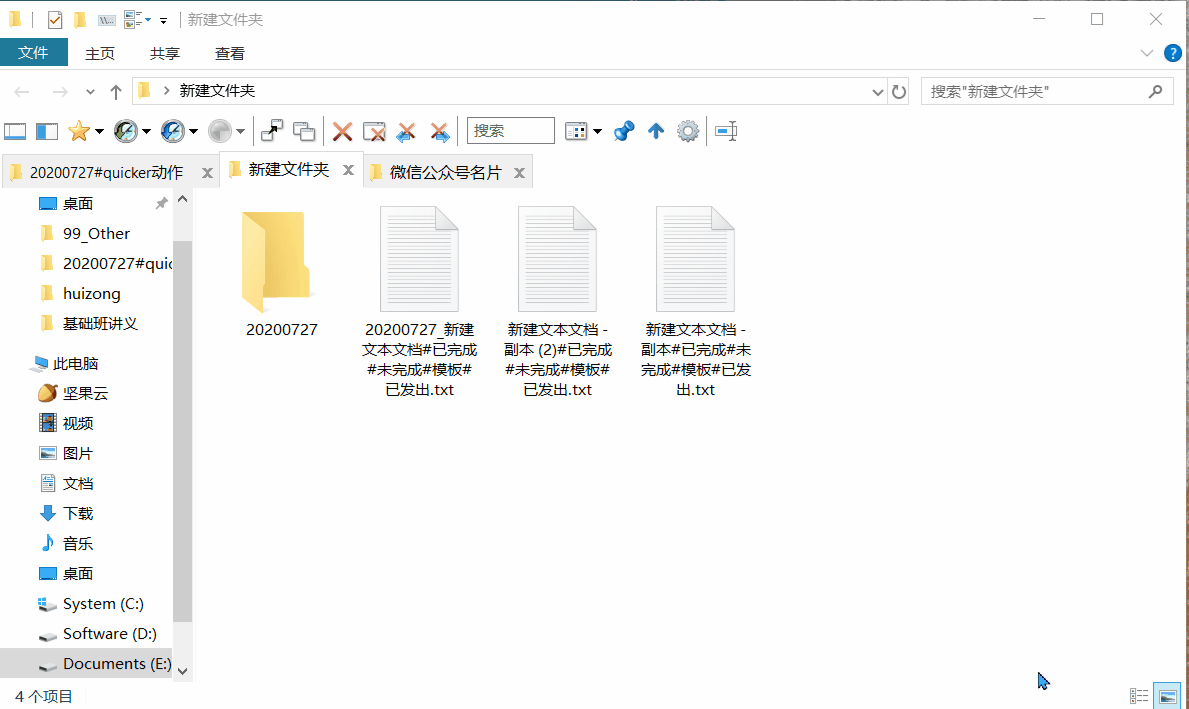
Task: Open the 查看 ribbon menu
Action: tap(229, 53)
